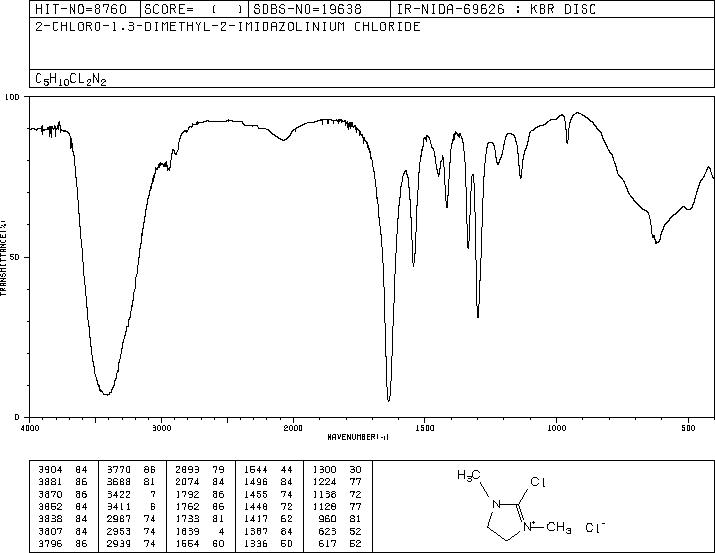Click the H3C group in the structure
715x553 pixels.
(468, 476)
